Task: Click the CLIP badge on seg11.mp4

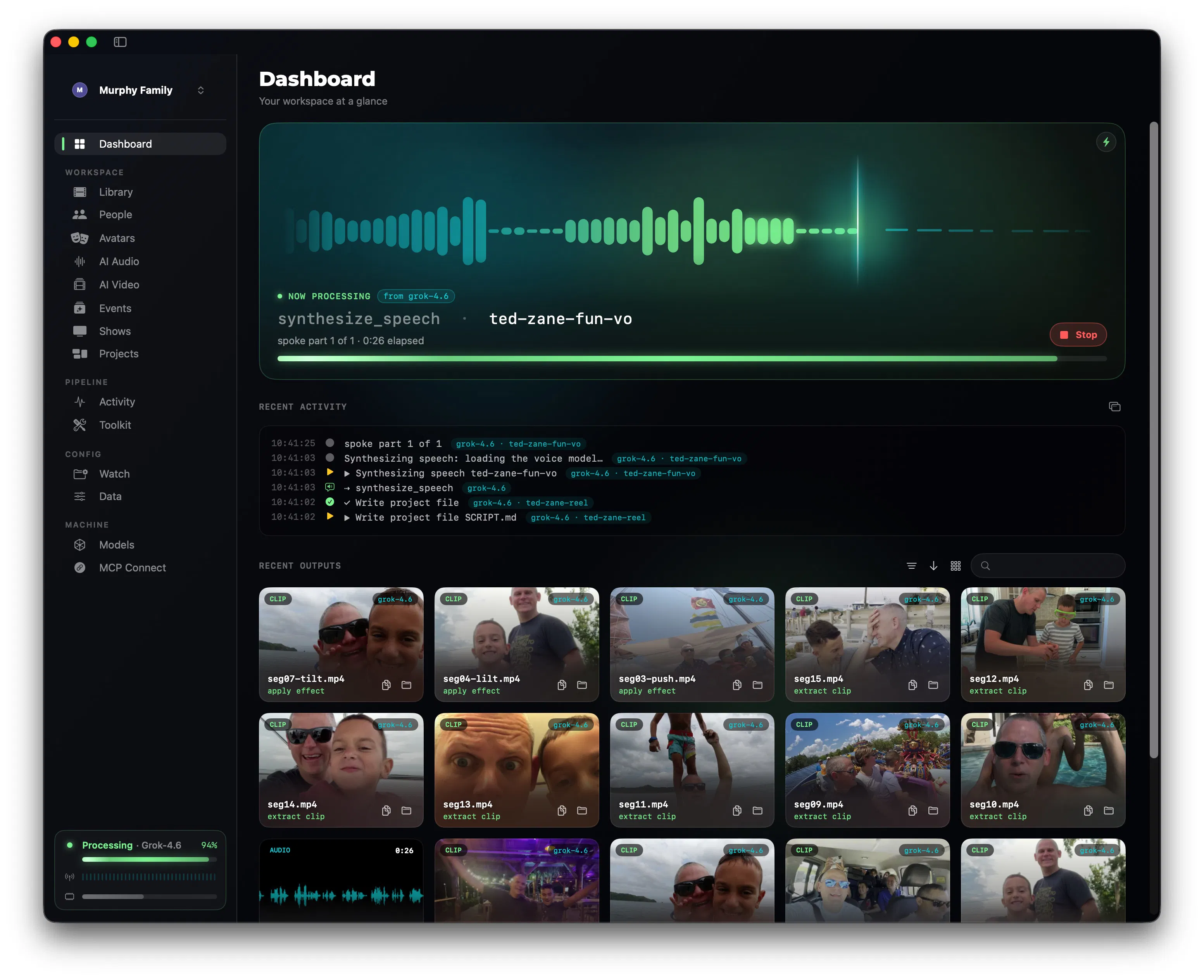Action: [629, 724]
